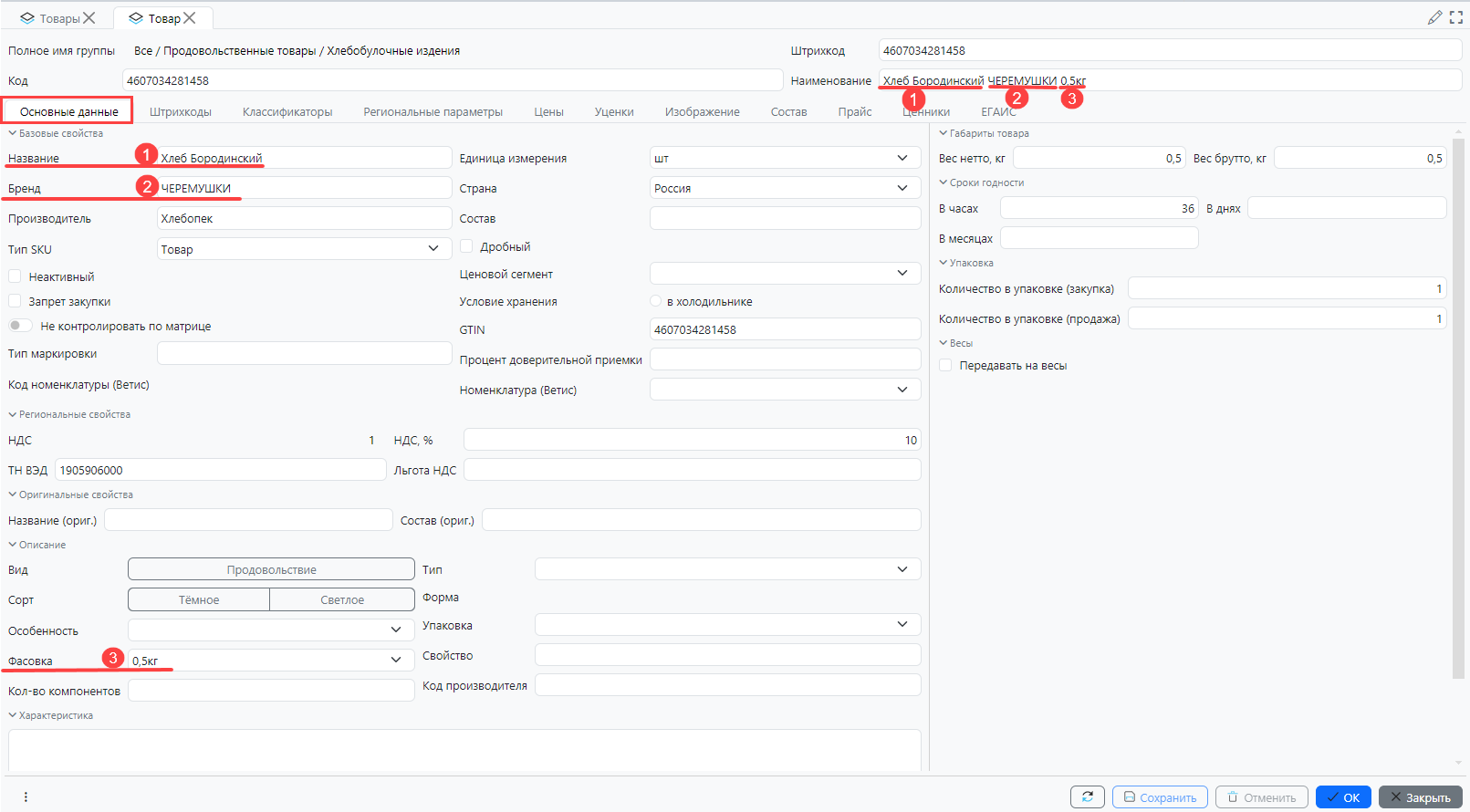
Task: Click the fullscreen expand icon
Action: tap(1456, 17)
